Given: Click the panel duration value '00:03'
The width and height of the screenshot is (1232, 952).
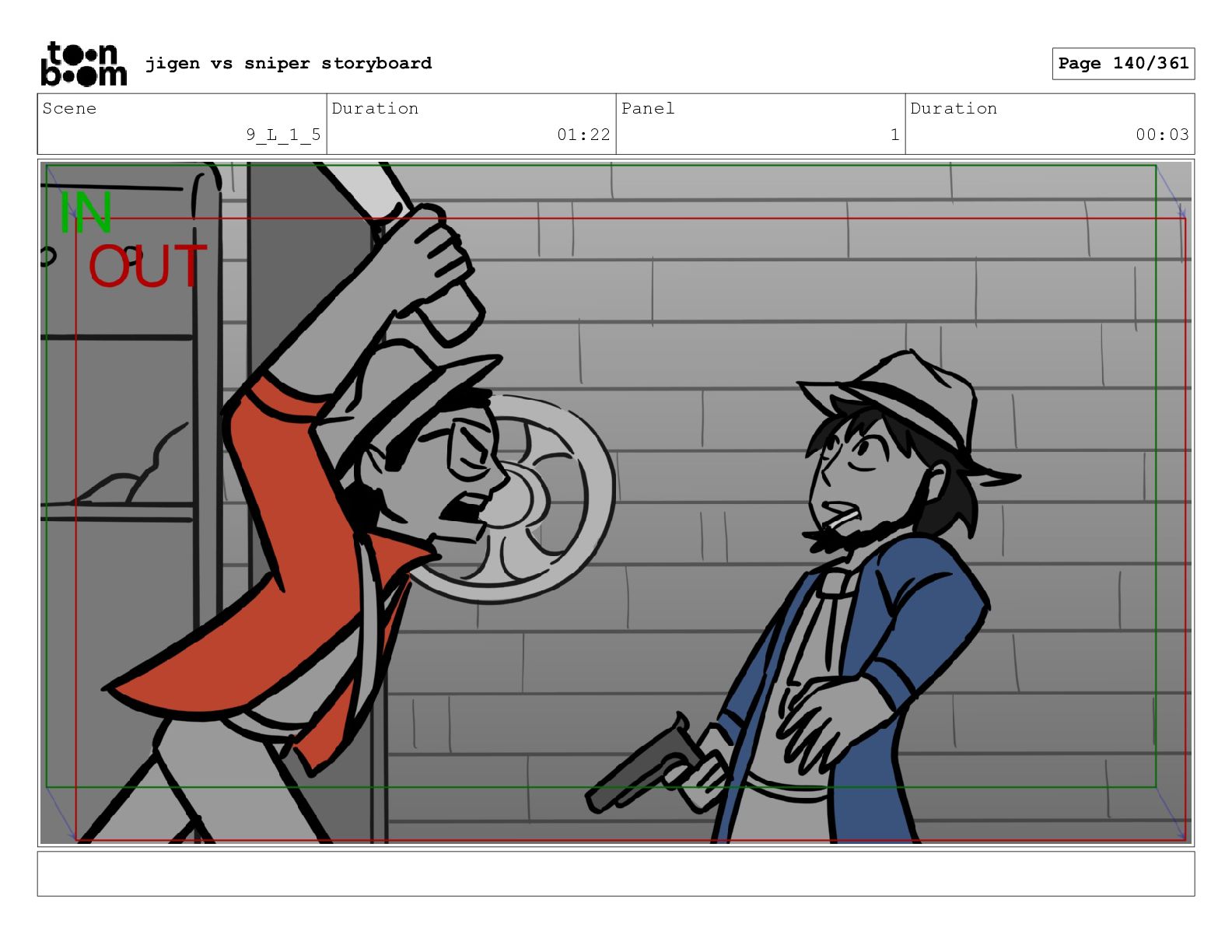Looking at the screenshot, I should tap(1162, 135).
